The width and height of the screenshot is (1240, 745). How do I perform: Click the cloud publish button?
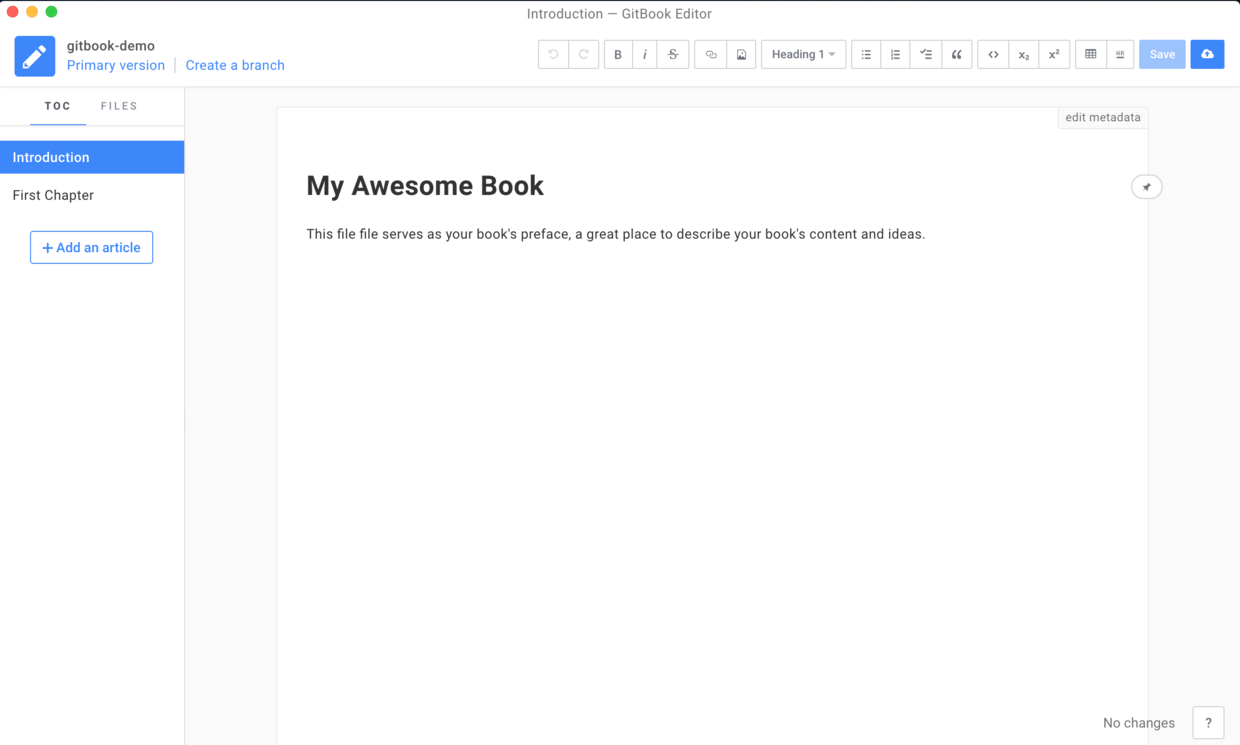(1207, 54)
